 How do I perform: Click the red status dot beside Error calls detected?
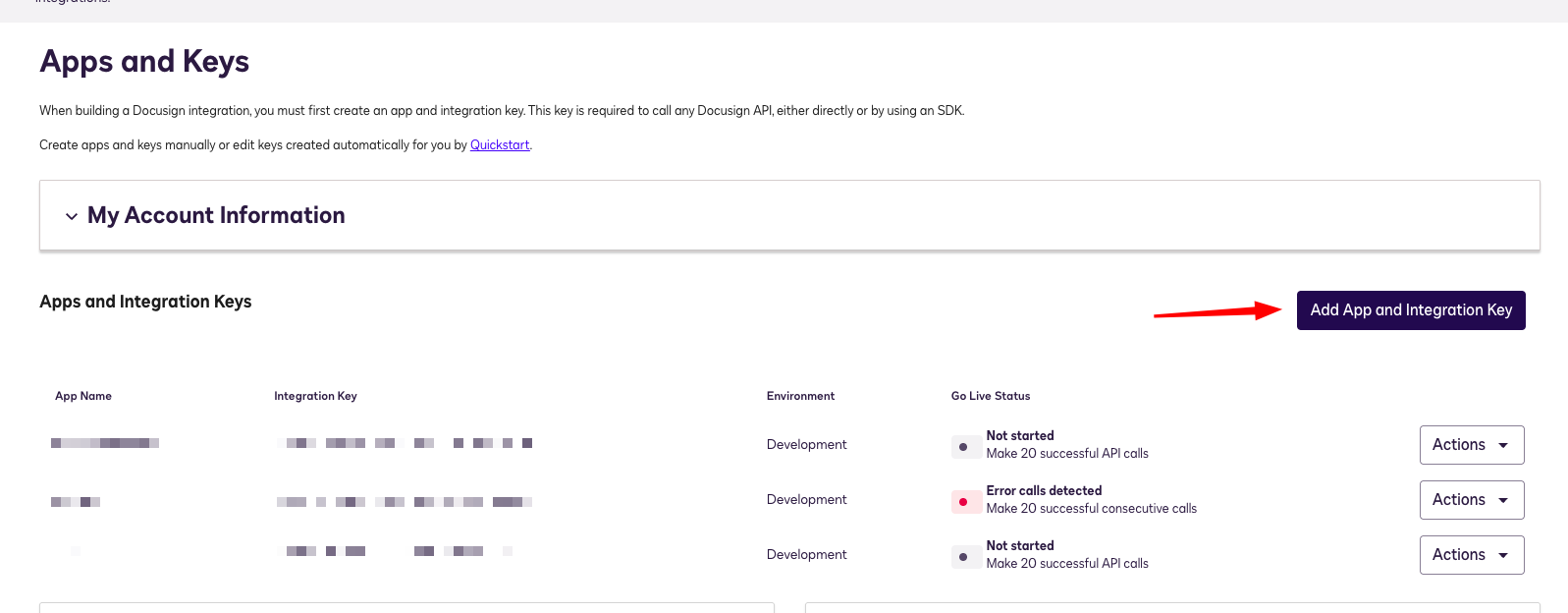coord(963,502)
